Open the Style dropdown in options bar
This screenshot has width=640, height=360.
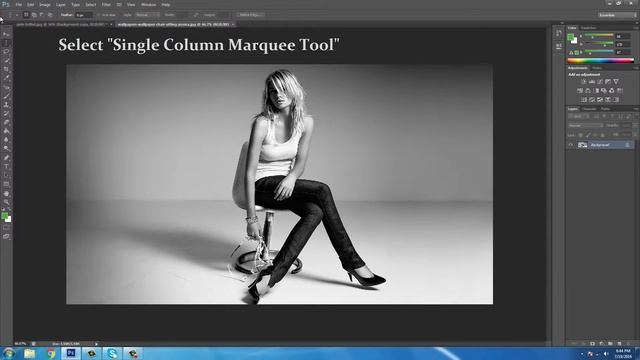pos(148,15)
